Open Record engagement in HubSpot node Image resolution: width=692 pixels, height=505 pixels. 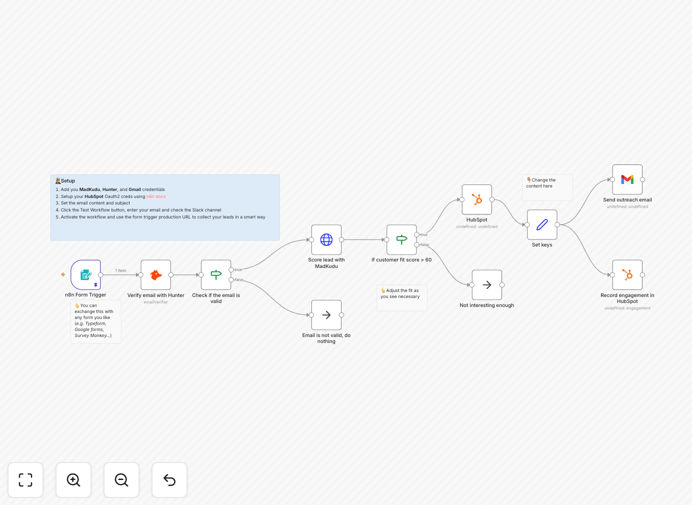pos(627,275)
